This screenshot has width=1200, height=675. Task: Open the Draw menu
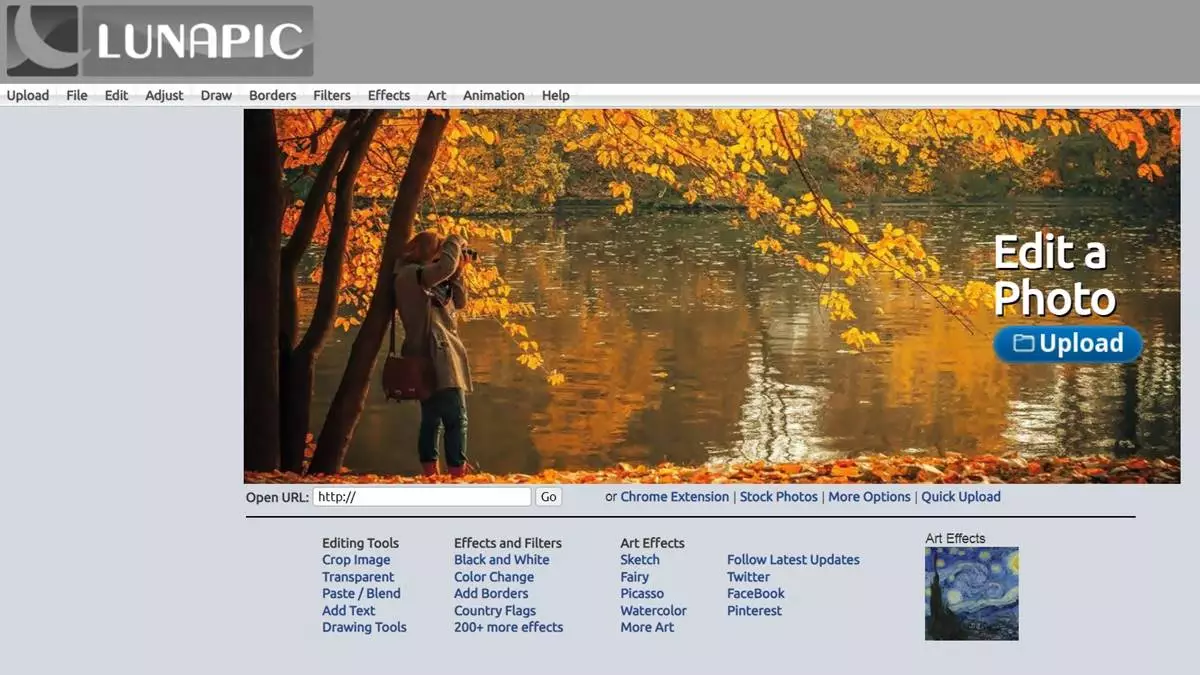pyautogui.click(x=216, y=96)
